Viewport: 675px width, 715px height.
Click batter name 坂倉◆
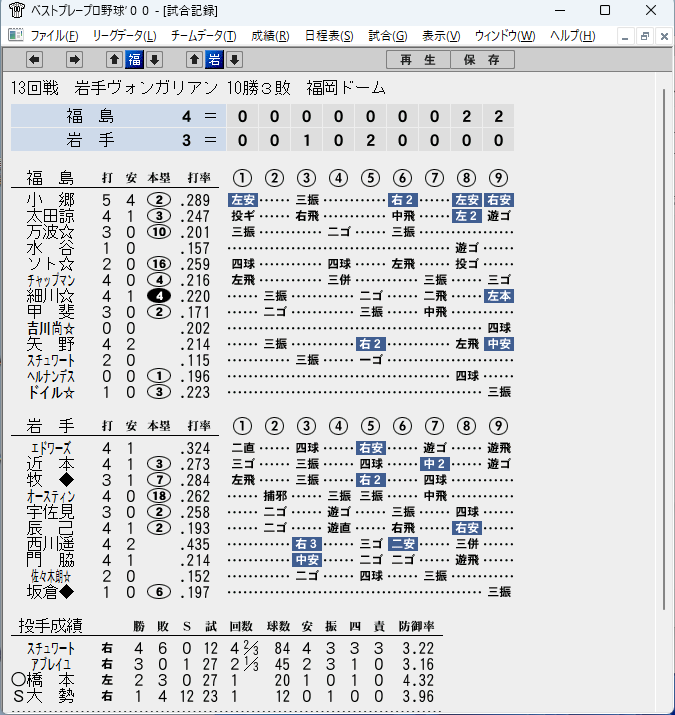(x=50, y=592)
